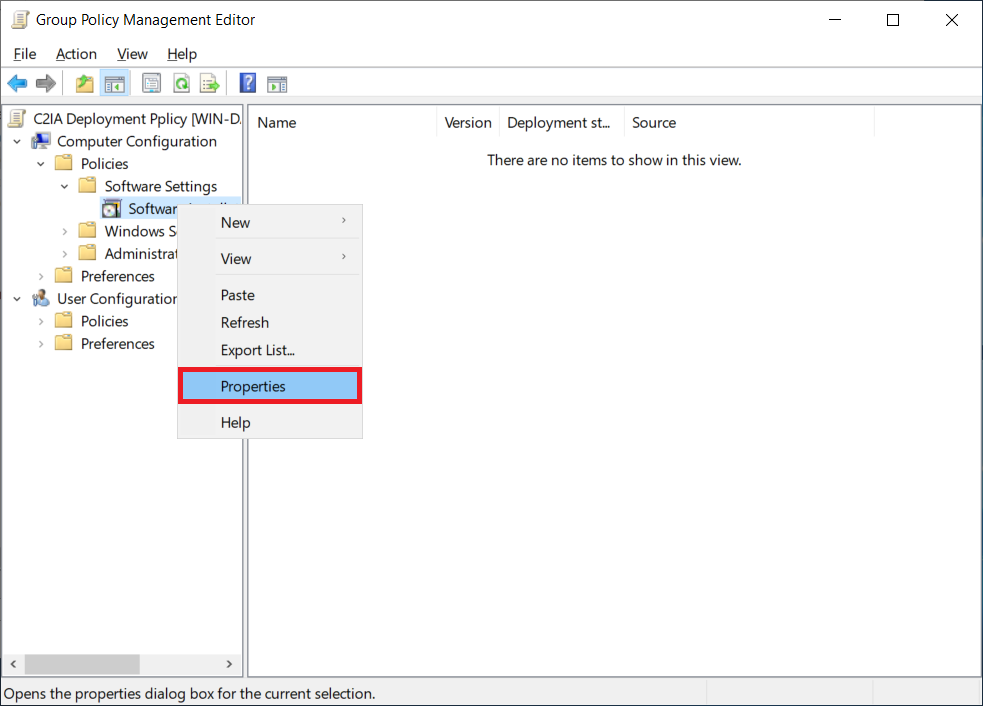
Task: Click the Action menu
Action: click(76, 54)
